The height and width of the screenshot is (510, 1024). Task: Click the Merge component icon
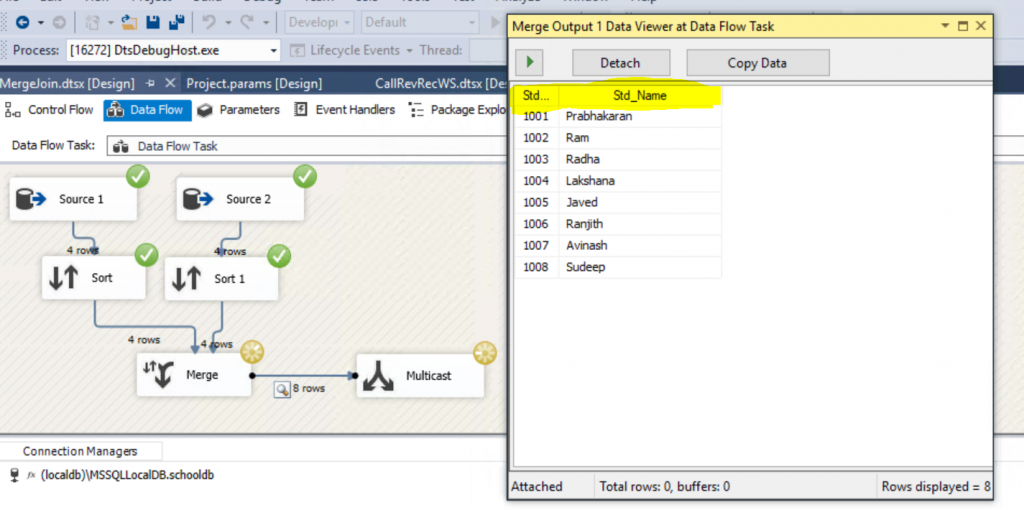point(158,375)
